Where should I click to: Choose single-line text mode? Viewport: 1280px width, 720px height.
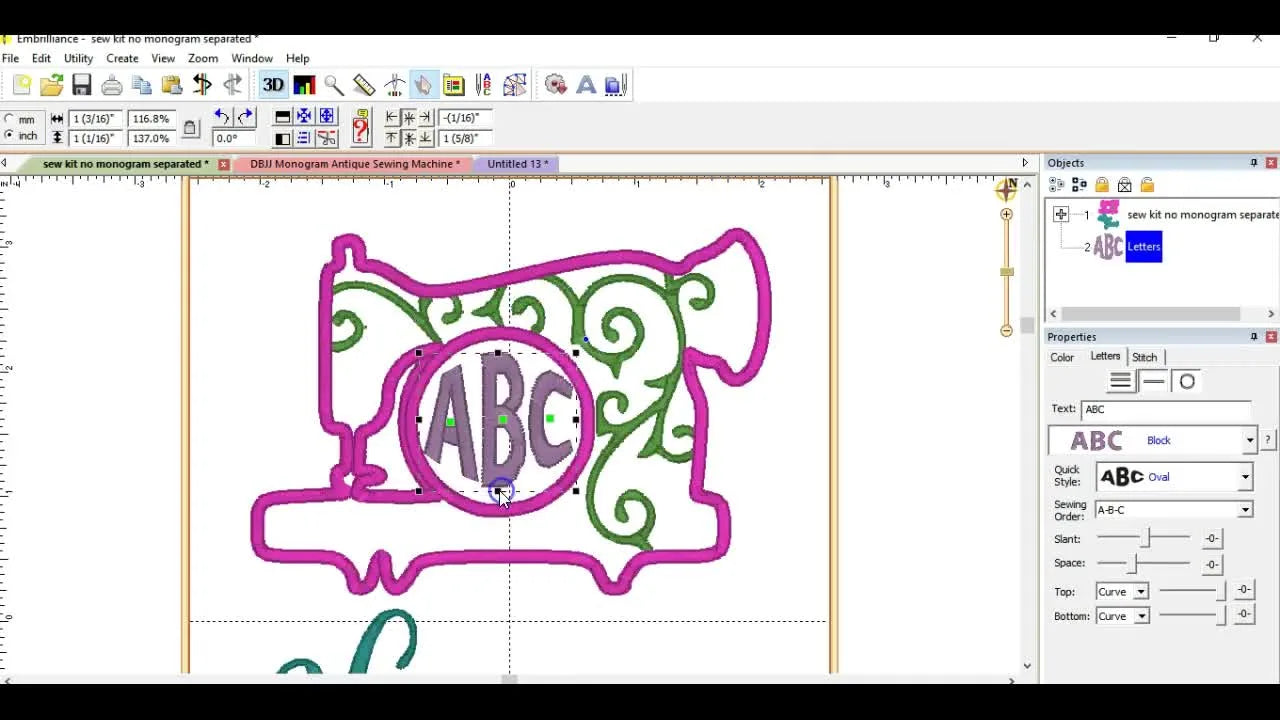(x=1153, y=381)
